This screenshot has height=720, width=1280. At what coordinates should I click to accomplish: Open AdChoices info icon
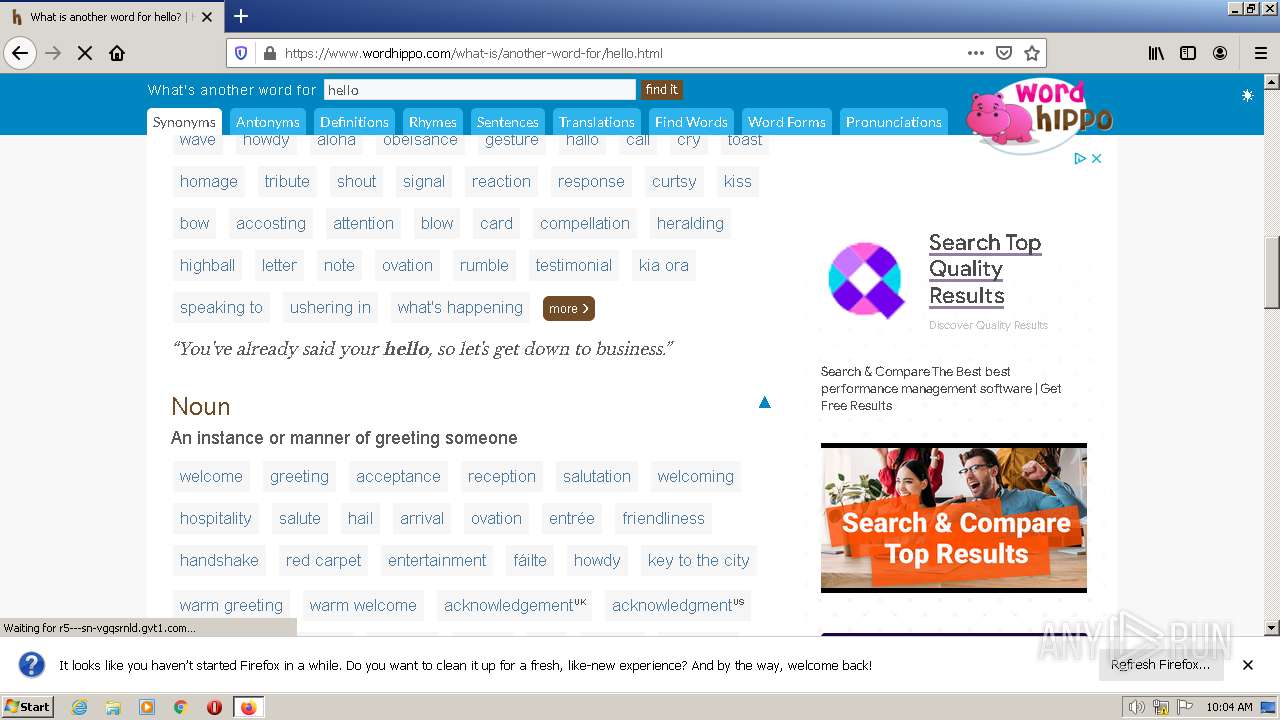point(1080,158)
